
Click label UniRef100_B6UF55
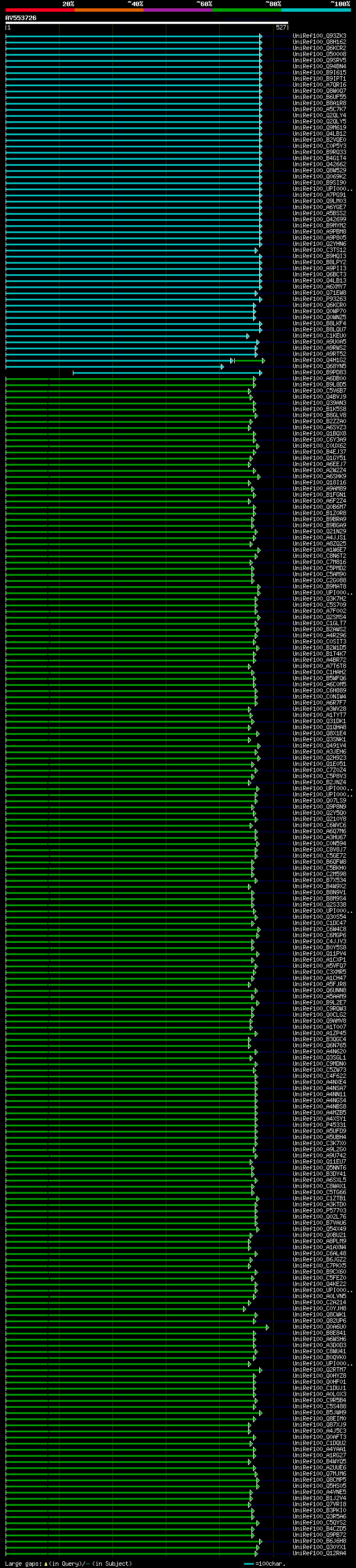click(x=319, y=97)
